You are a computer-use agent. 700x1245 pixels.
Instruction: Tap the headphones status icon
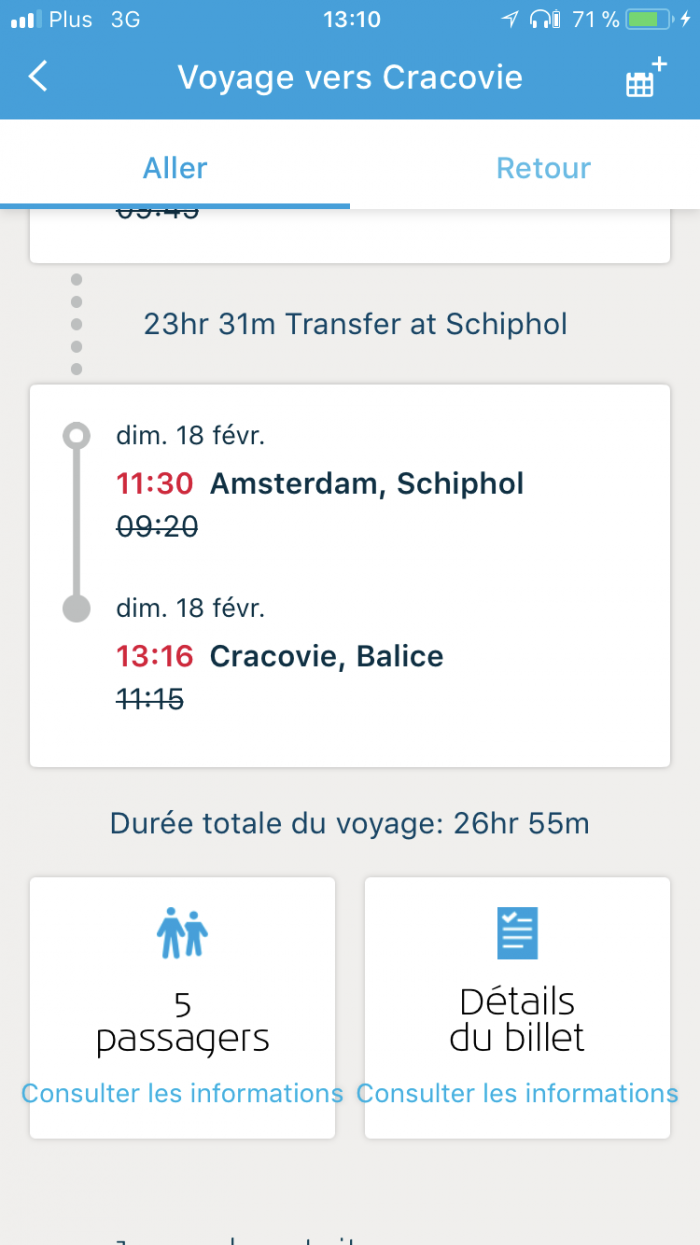click(545, 19)
